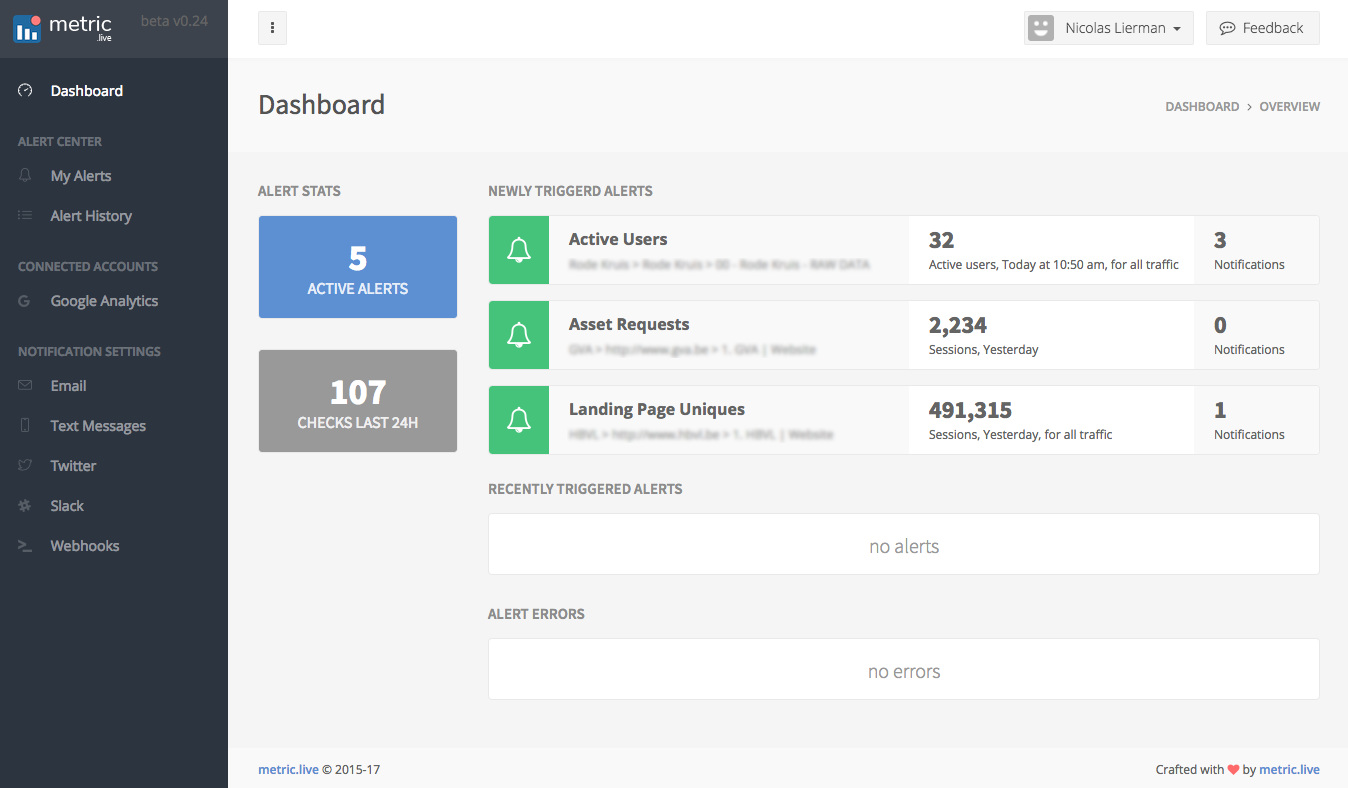1348x788 pixels.
Task: Click the bell icon for Active Users alert
Action: coord(519,250)
